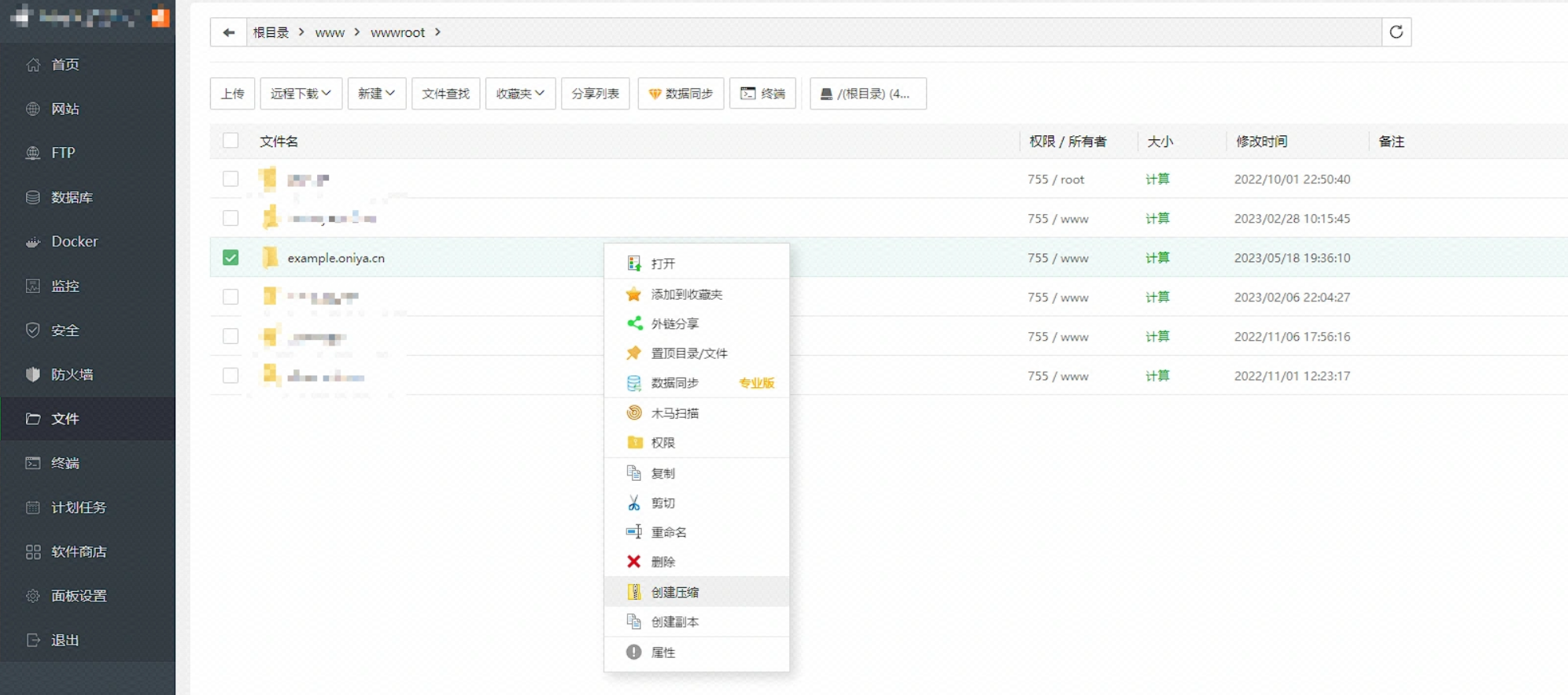Image resolution: width=1568 pixels, height=695 pixels.
Task: Click the back arrow in path bar
Action: (228, 32)
